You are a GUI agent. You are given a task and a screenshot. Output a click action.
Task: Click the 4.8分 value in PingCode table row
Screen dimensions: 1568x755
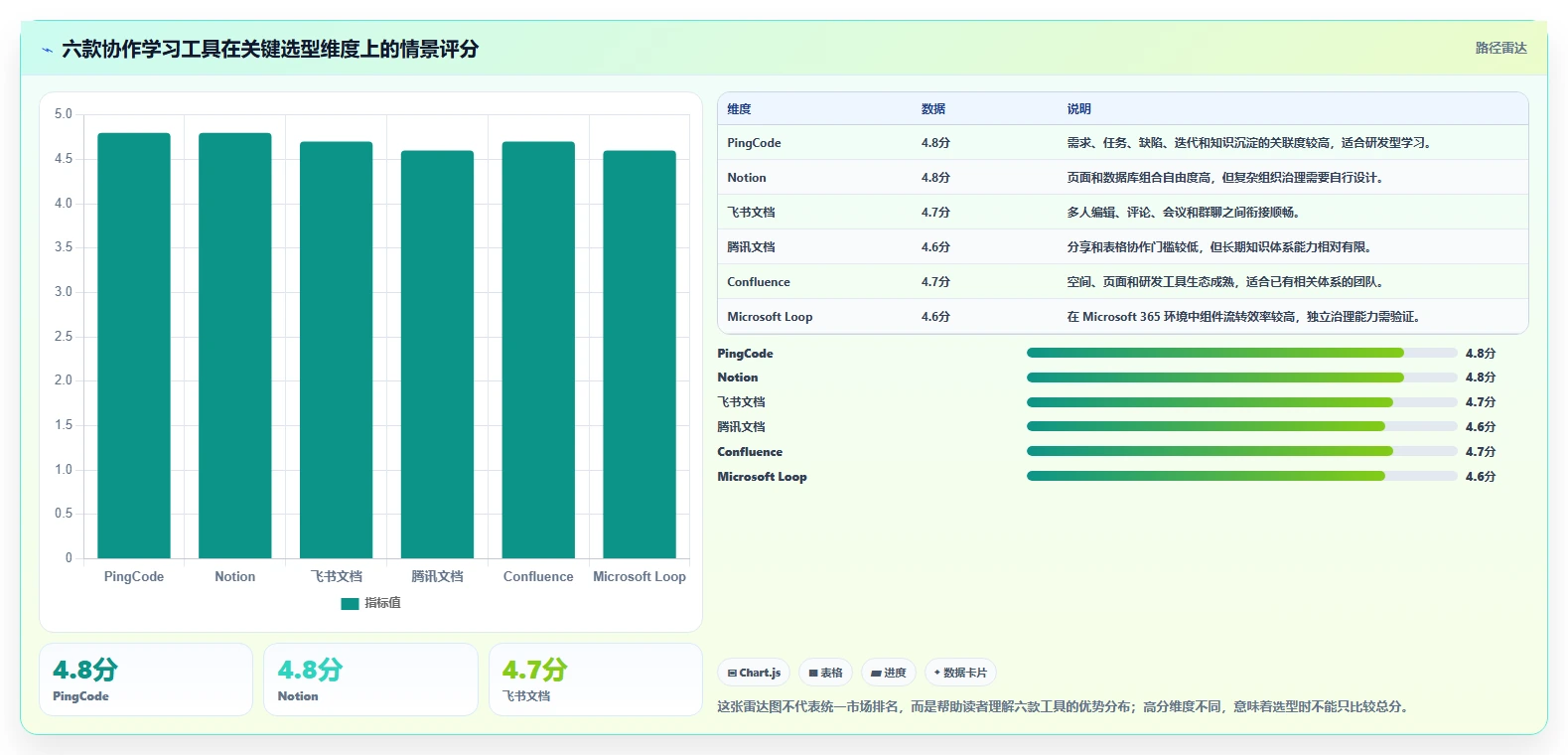935,143
